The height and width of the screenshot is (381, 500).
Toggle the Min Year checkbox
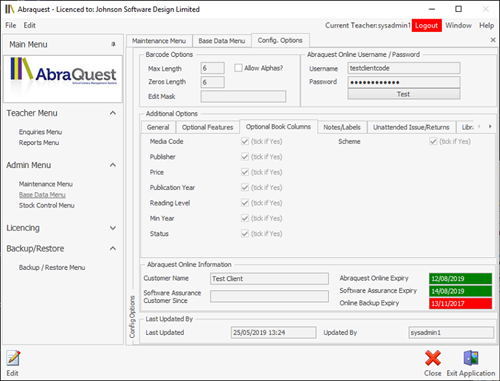245,218
